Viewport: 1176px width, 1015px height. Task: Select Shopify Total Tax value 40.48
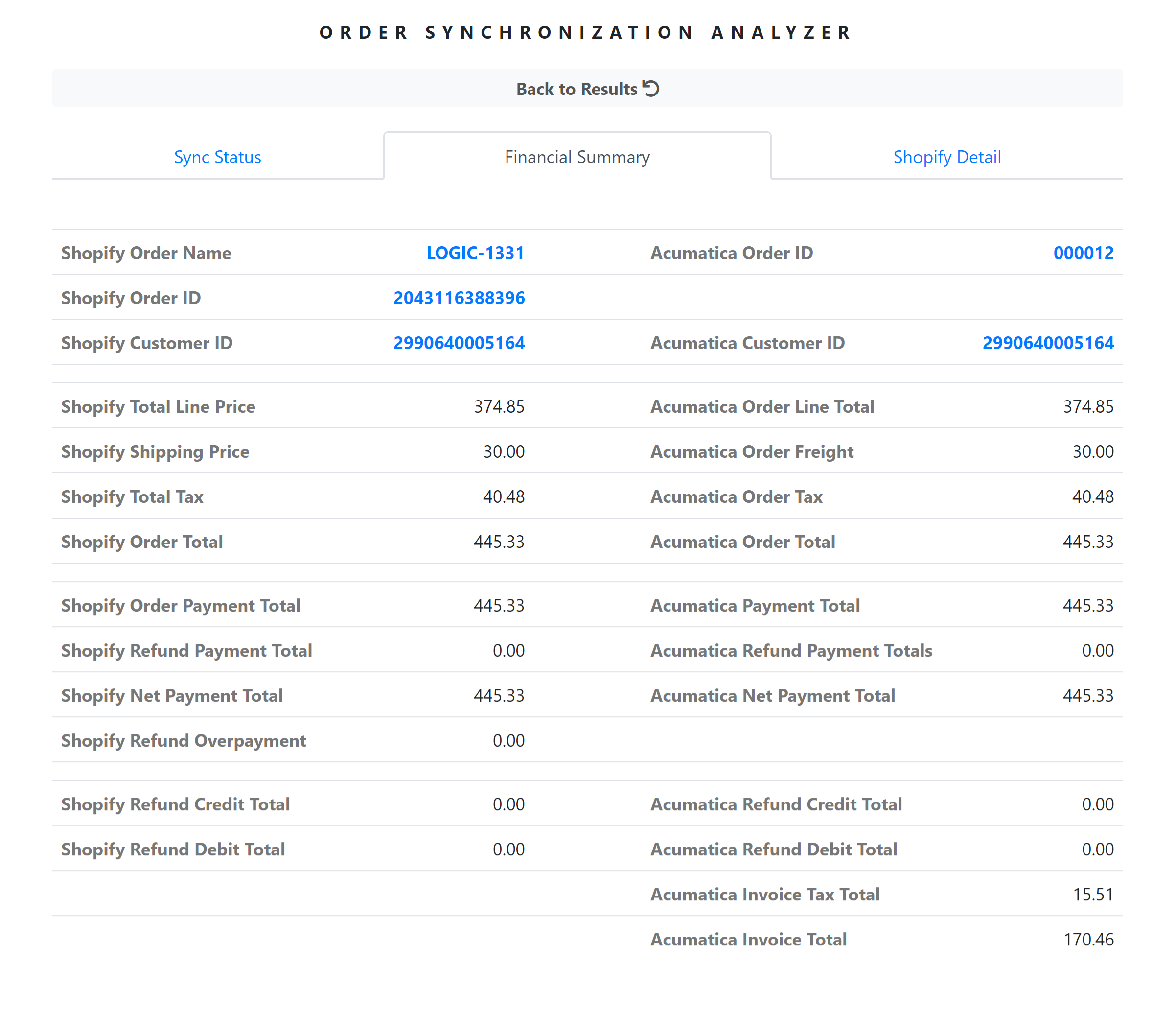(x=504, y=497)
